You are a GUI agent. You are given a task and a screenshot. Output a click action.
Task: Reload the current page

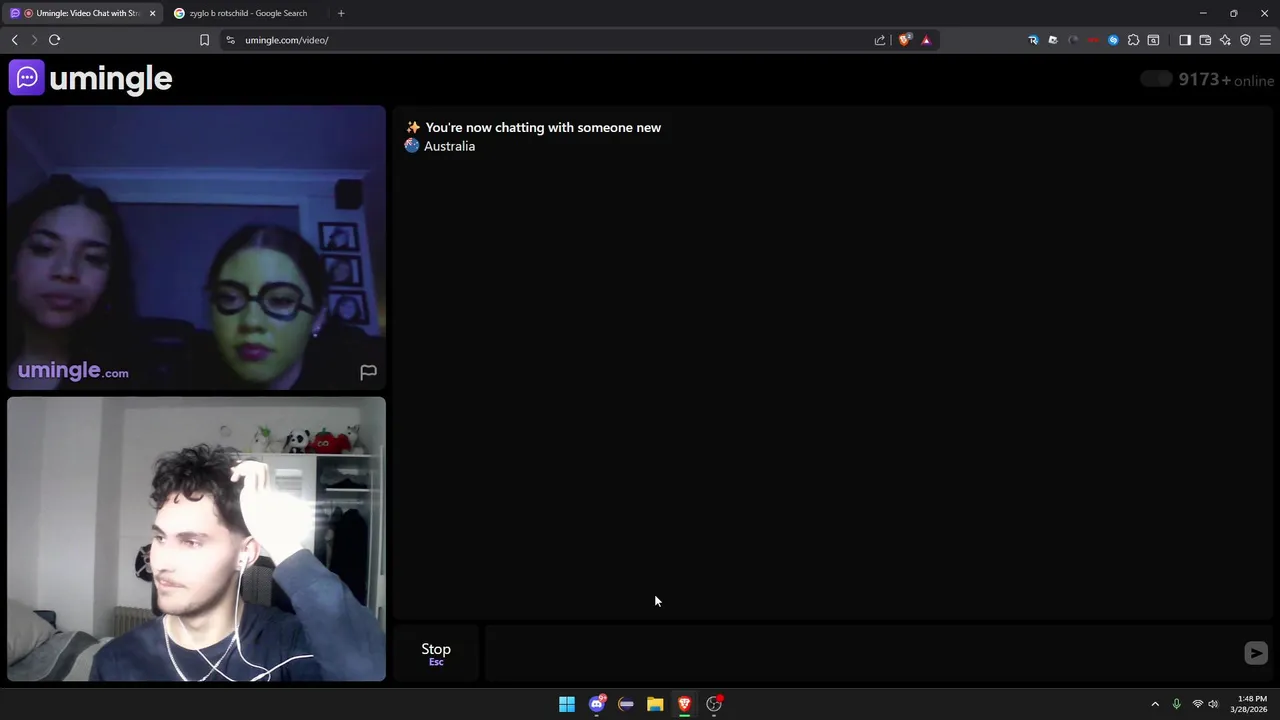pyautogui.click(x=54, y=40)
